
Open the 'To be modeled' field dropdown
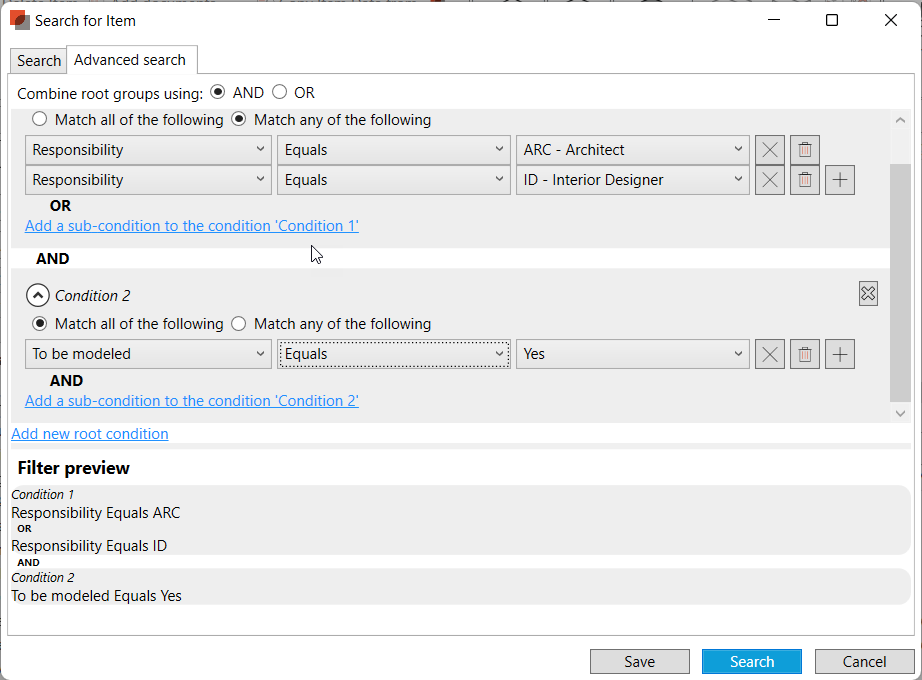(148, 354)
